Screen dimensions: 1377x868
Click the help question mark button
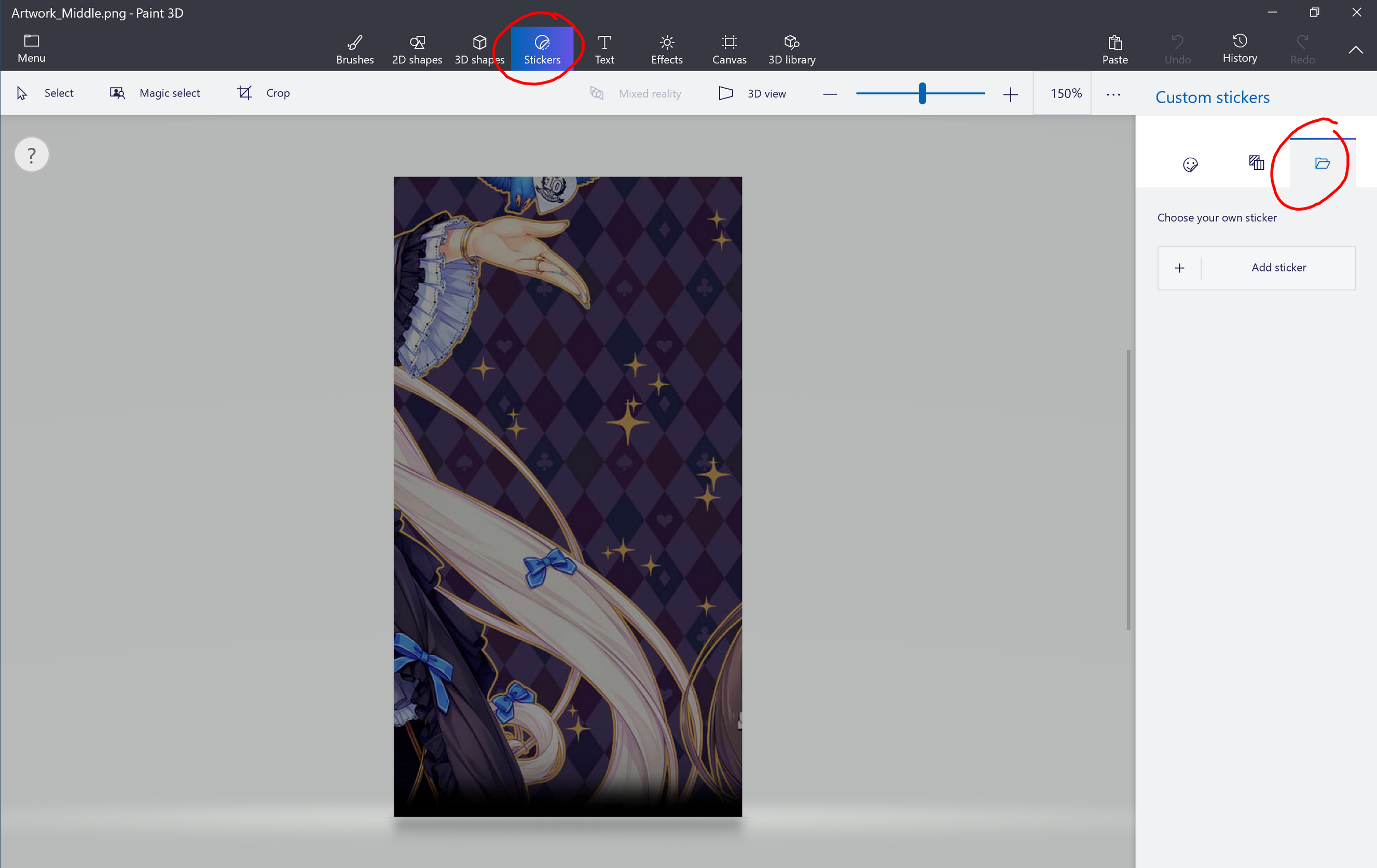pos(32,155)
